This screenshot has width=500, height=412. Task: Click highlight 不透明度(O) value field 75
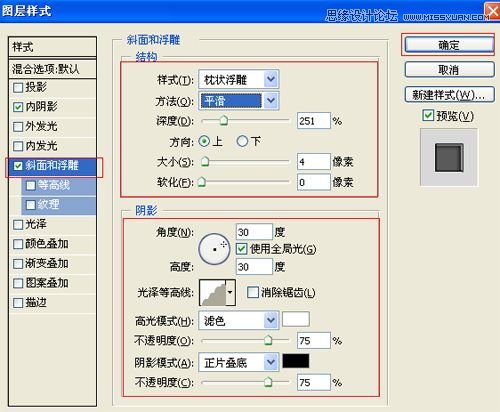click(x=314, y=340)
